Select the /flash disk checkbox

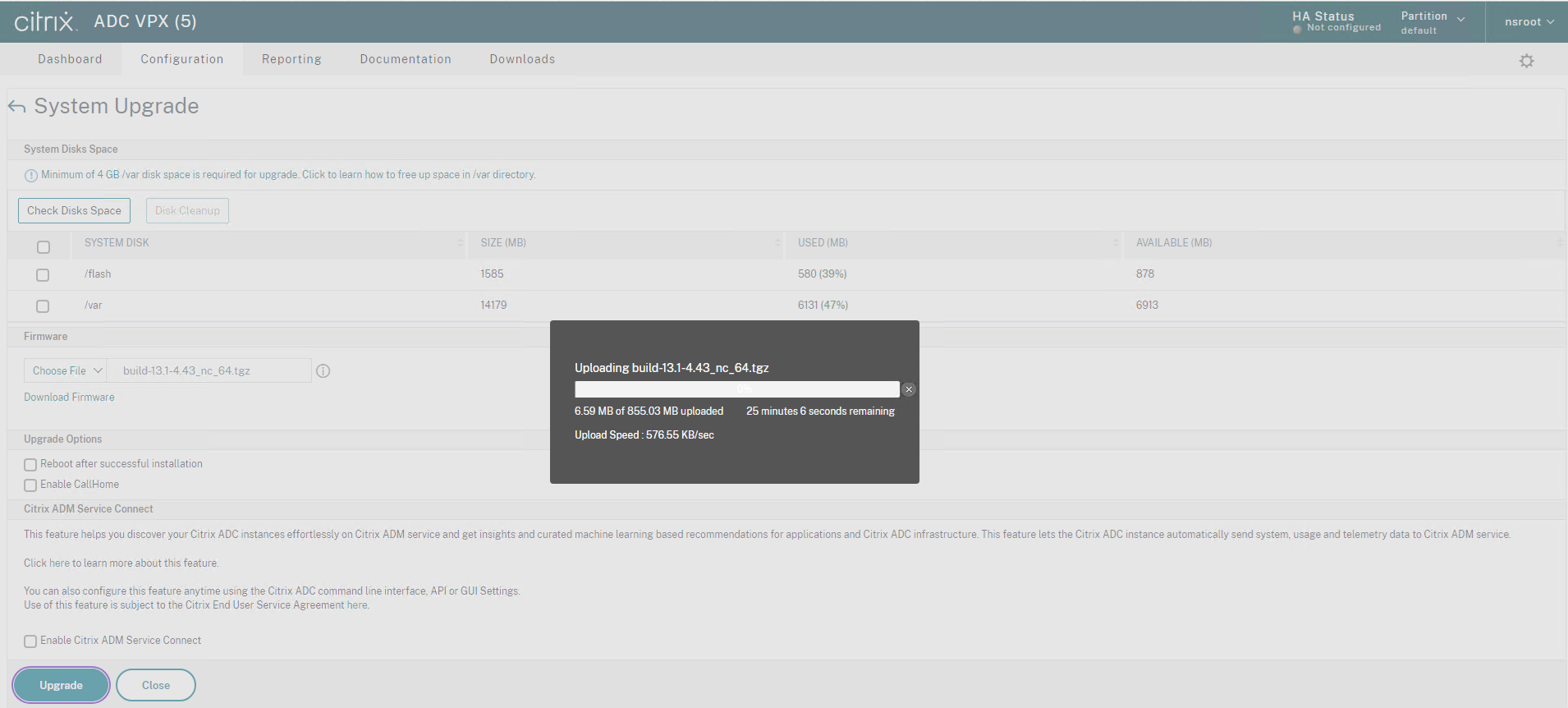click(43, 275)
